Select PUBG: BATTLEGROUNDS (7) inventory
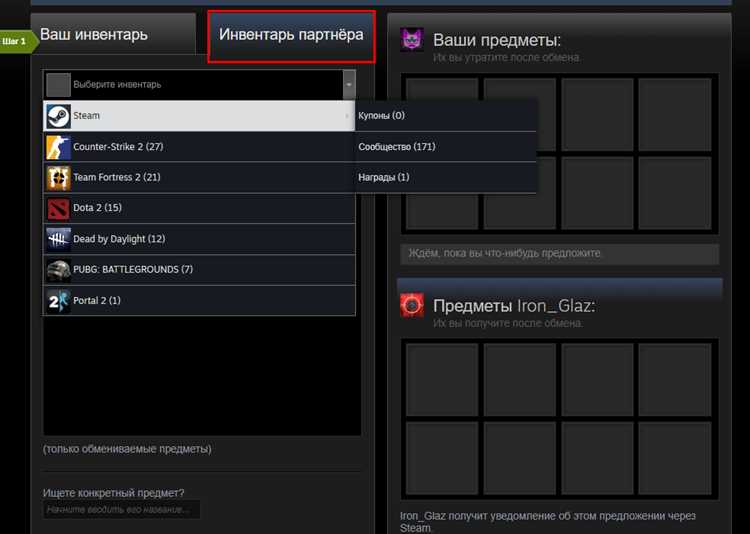Image resolution: width=750 pixels, height=534 pixels. [x=199, y=270]
